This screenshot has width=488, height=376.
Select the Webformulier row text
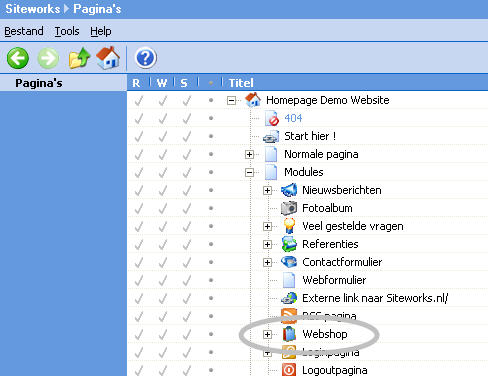tap(334, 280)
